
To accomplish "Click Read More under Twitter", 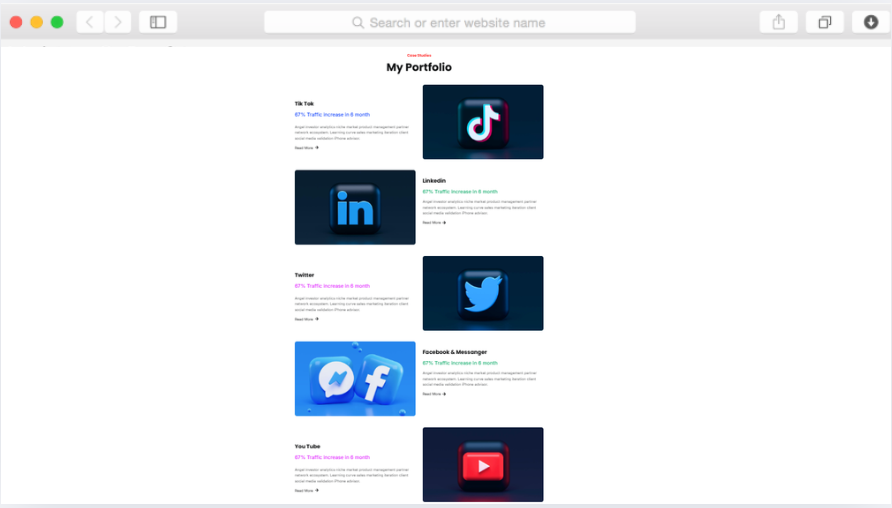I will (306, 319).
